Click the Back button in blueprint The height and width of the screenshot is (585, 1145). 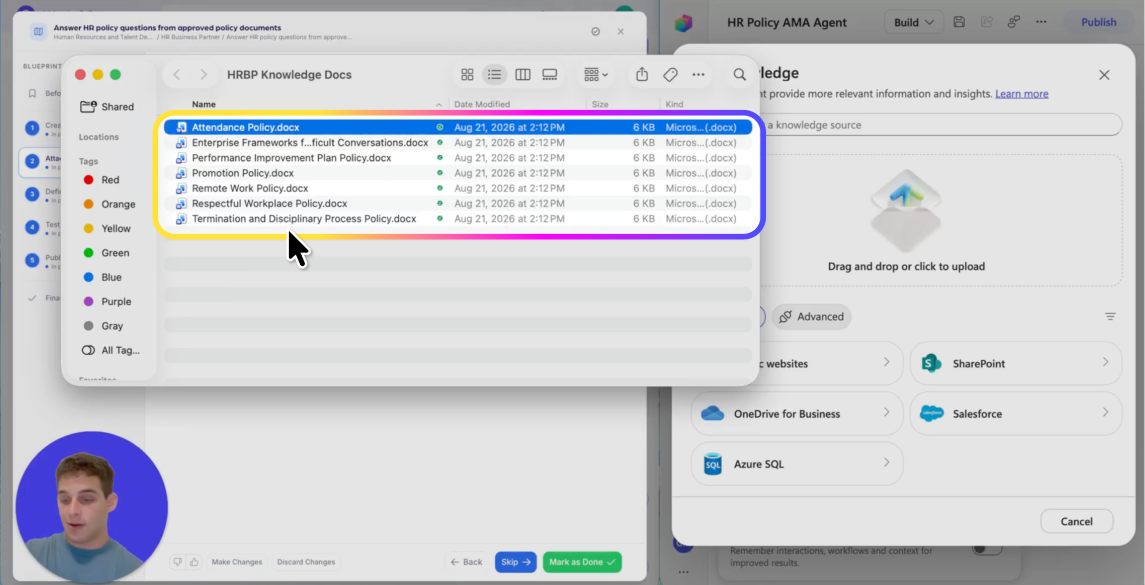pyautogui.click(x=466, y=562)
